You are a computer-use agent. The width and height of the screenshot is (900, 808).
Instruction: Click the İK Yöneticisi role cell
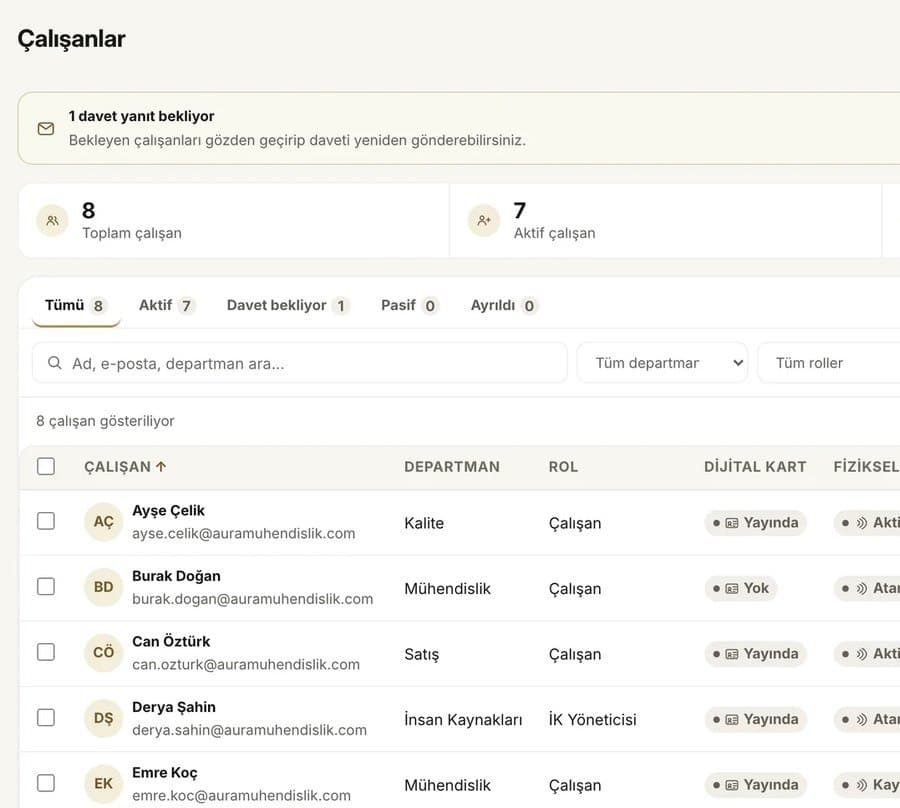pos(592,720)
